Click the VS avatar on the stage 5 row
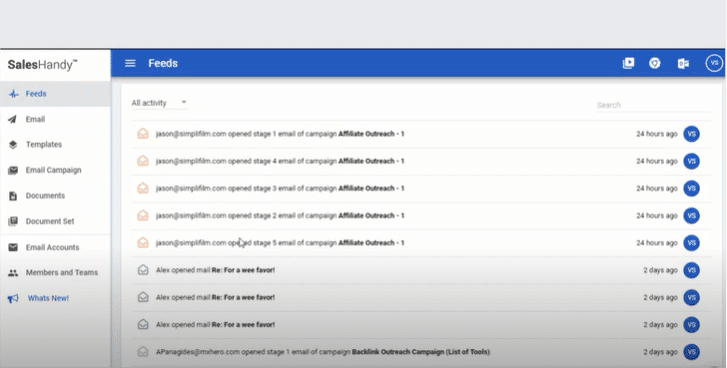Viewport: 727px width, 368px height. 691,243
